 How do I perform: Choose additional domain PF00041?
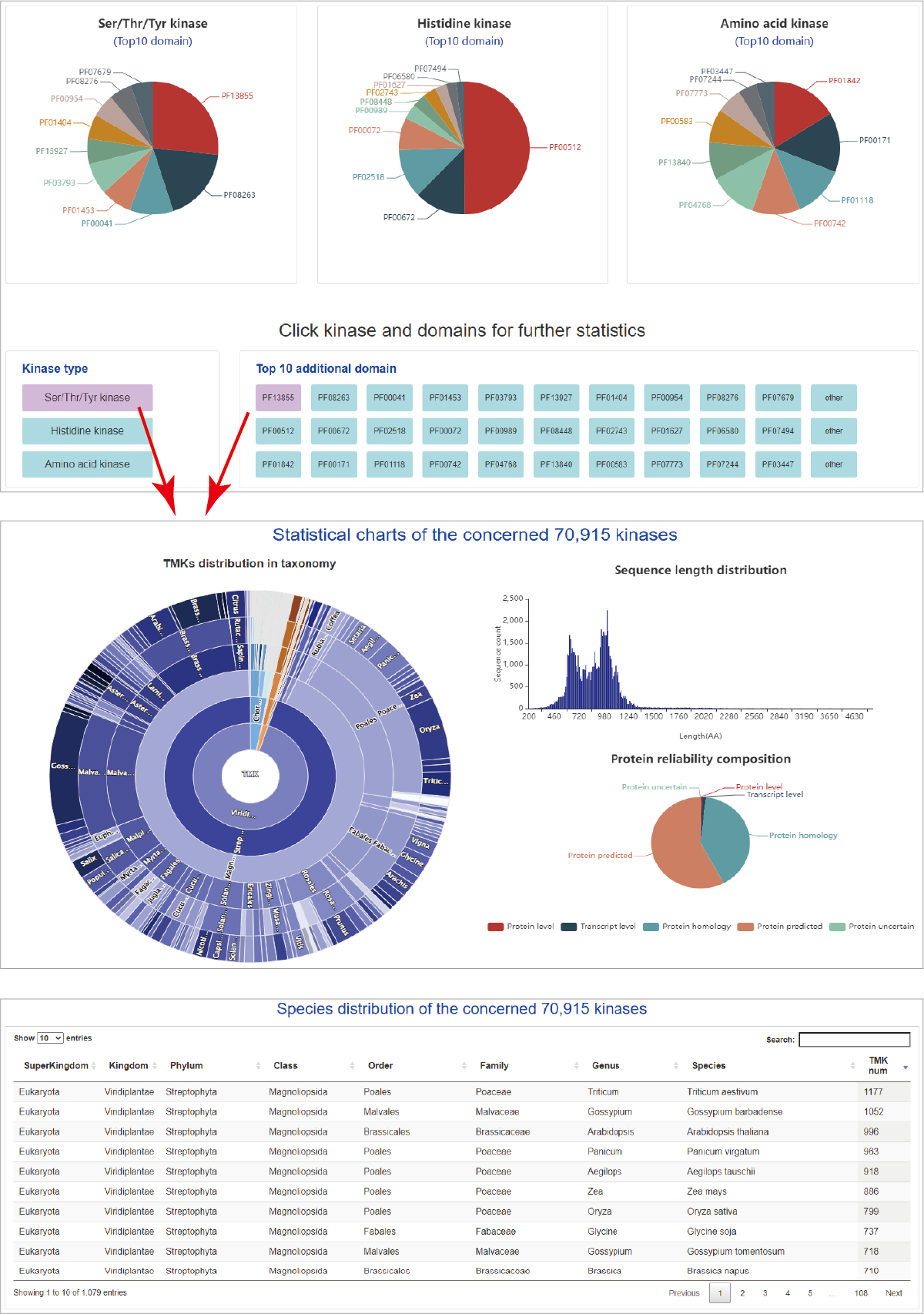[390, 397]
